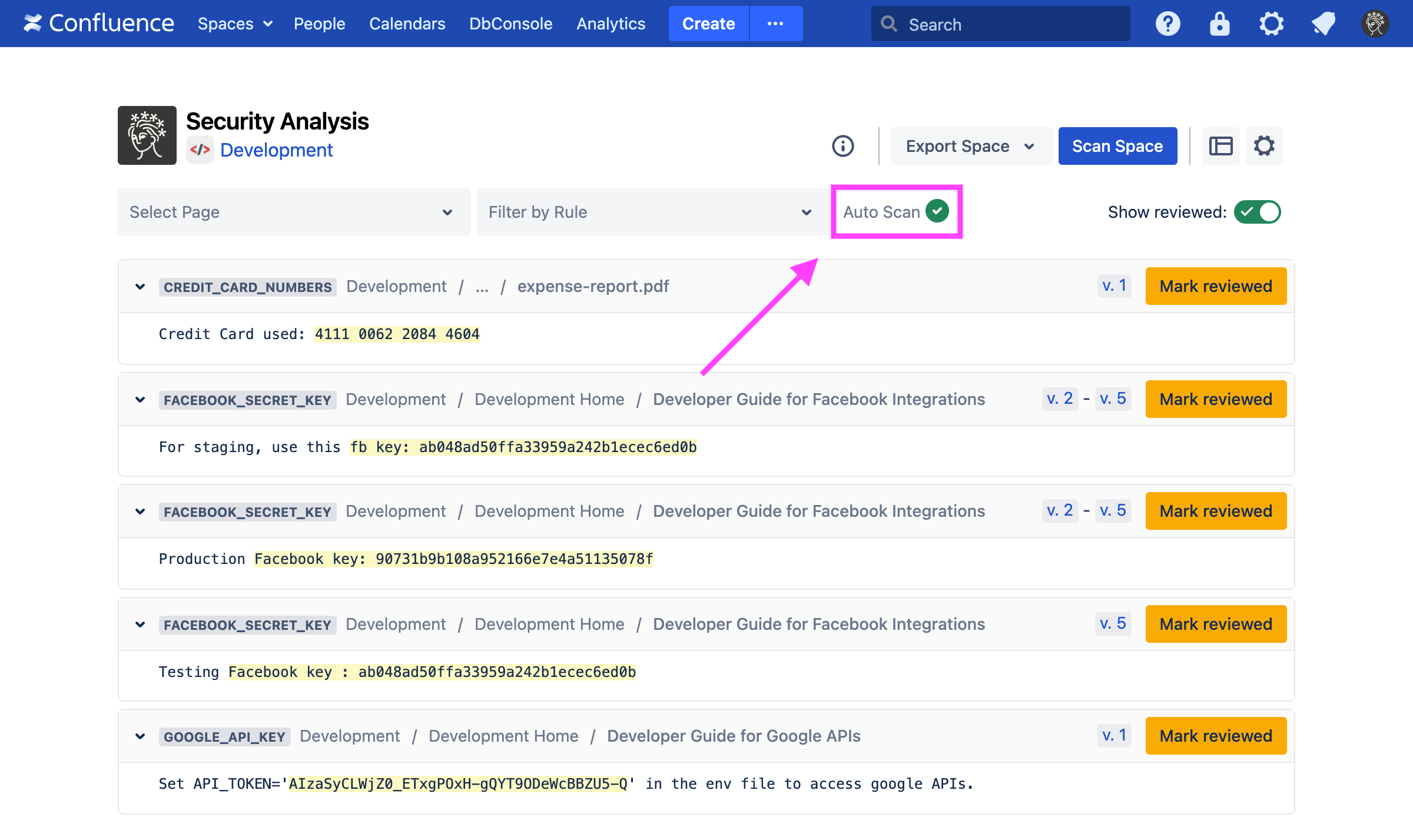Screen dimensions: 1413x840
Task: Click the Scan Space button
Action: click(x=1117, y=146)
